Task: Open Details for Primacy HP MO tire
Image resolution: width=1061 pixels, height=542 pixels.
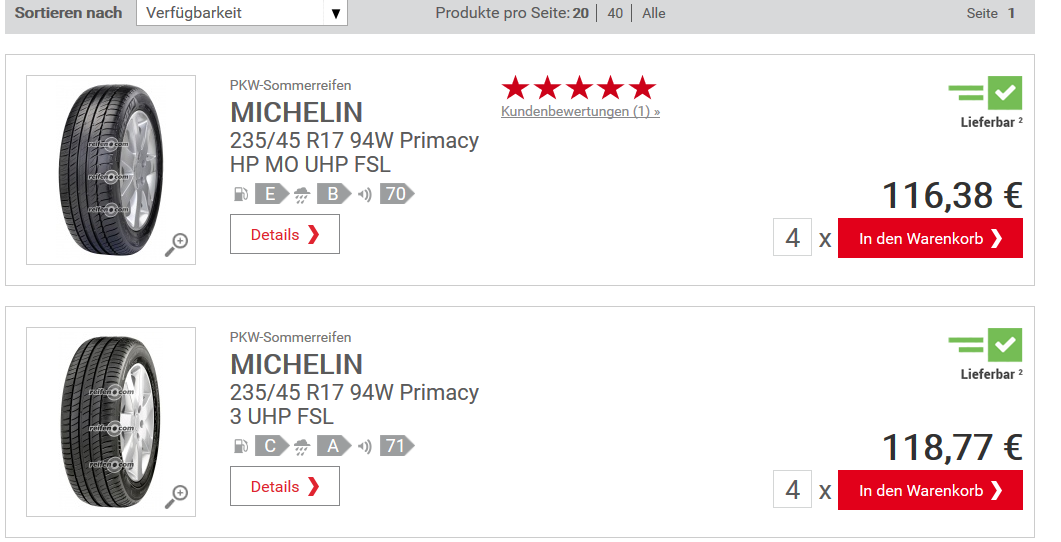Action: (x=285, y=234)
